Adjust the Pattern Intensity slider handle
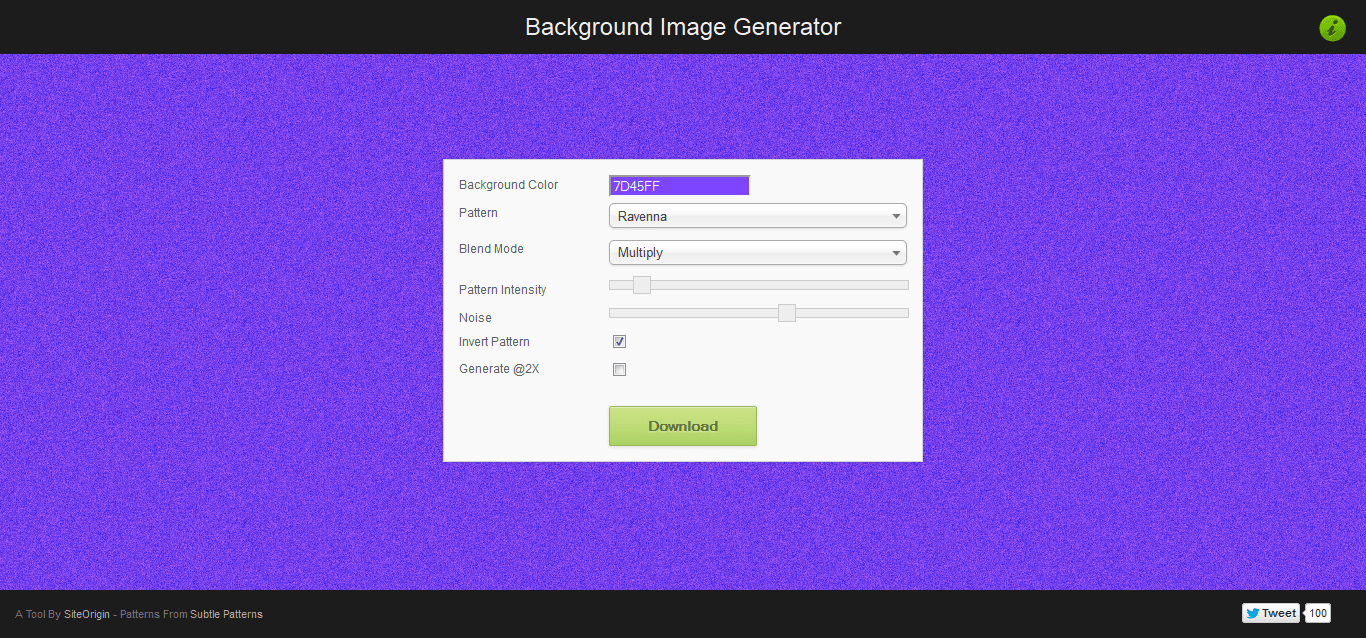Image resolution: width=1366 pixels, height=638 pixels. coord(640,285)
